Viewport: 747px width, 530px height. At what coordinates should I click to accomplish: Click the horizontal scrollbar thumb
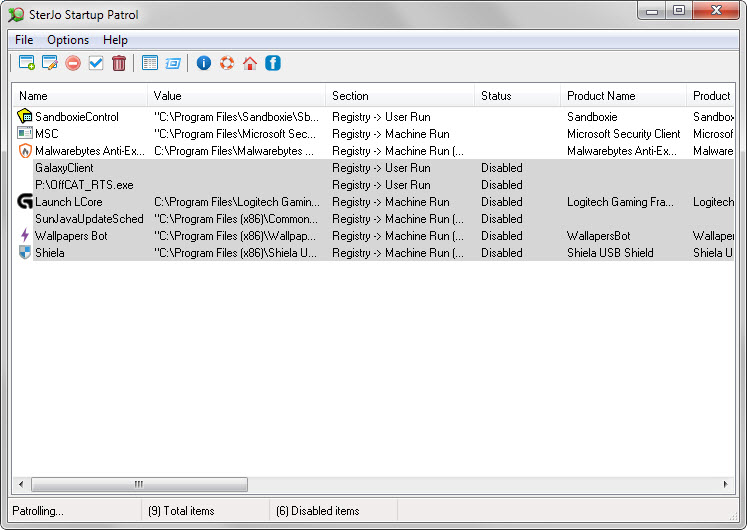pyautogui.click(x=139, y=484)
